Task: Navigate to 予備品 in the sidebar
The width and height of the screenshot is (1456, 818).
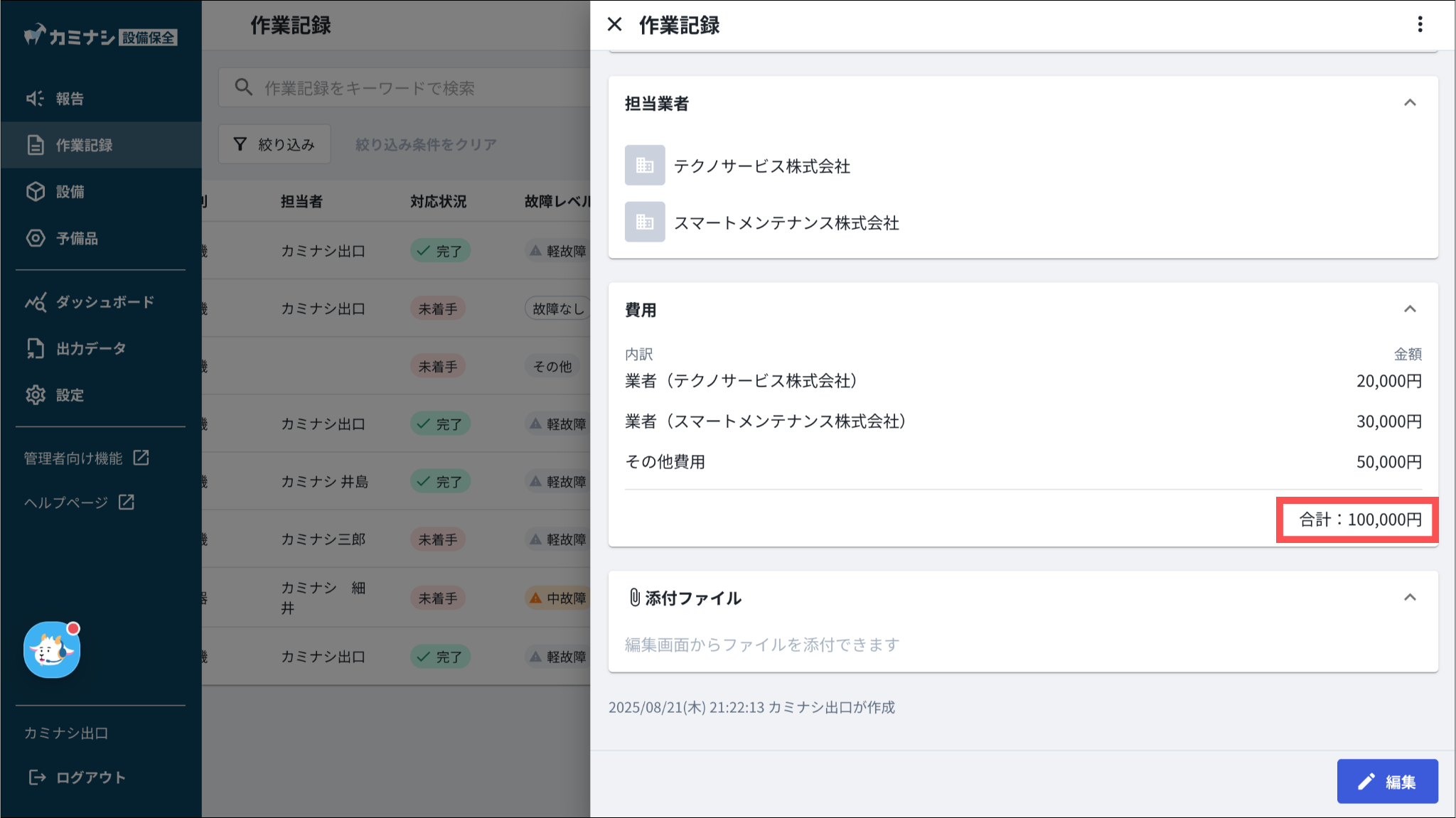Action: [x=77, y=238]
